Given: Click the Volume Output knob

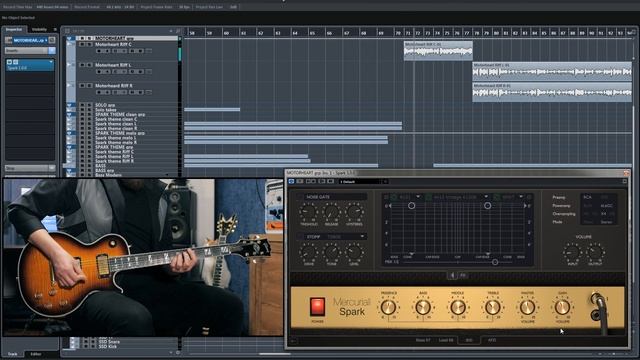Looking at the screenshot, I should (x=595, y=252).
